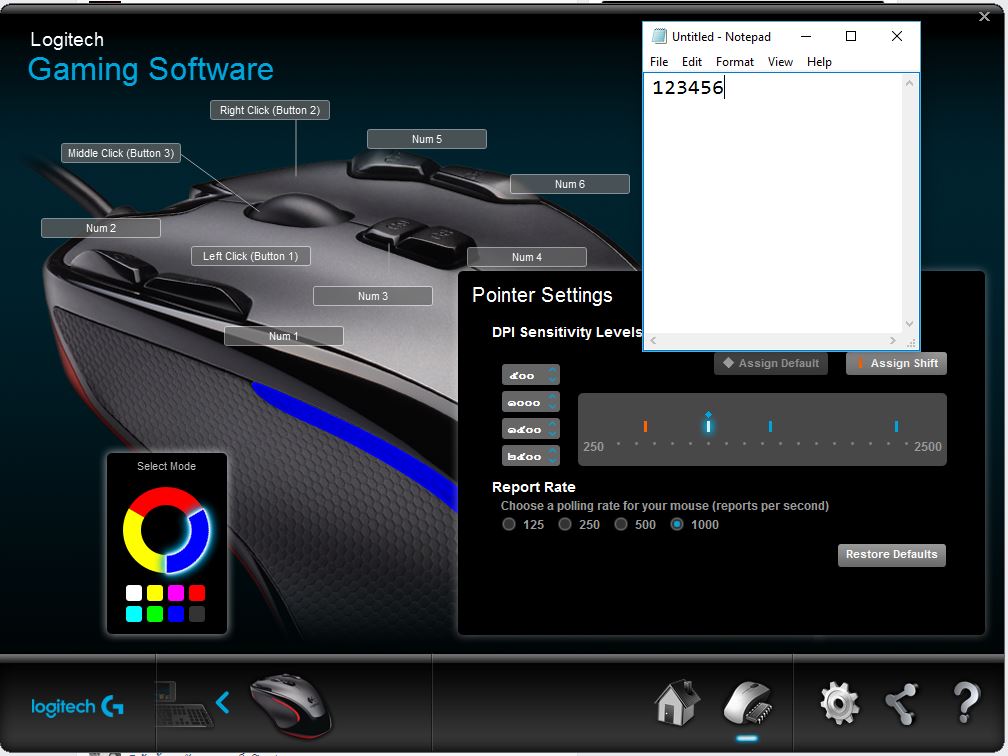
Task: Select the 500 report rate option
Action: [621, 525]
